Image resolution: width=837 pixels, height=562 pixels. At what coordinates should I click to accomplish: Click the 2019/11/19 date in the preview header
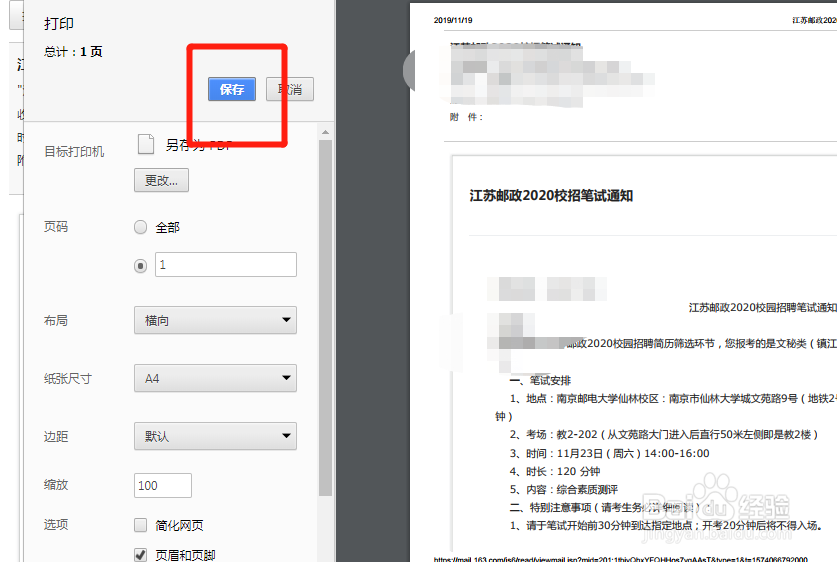point(453,20)
